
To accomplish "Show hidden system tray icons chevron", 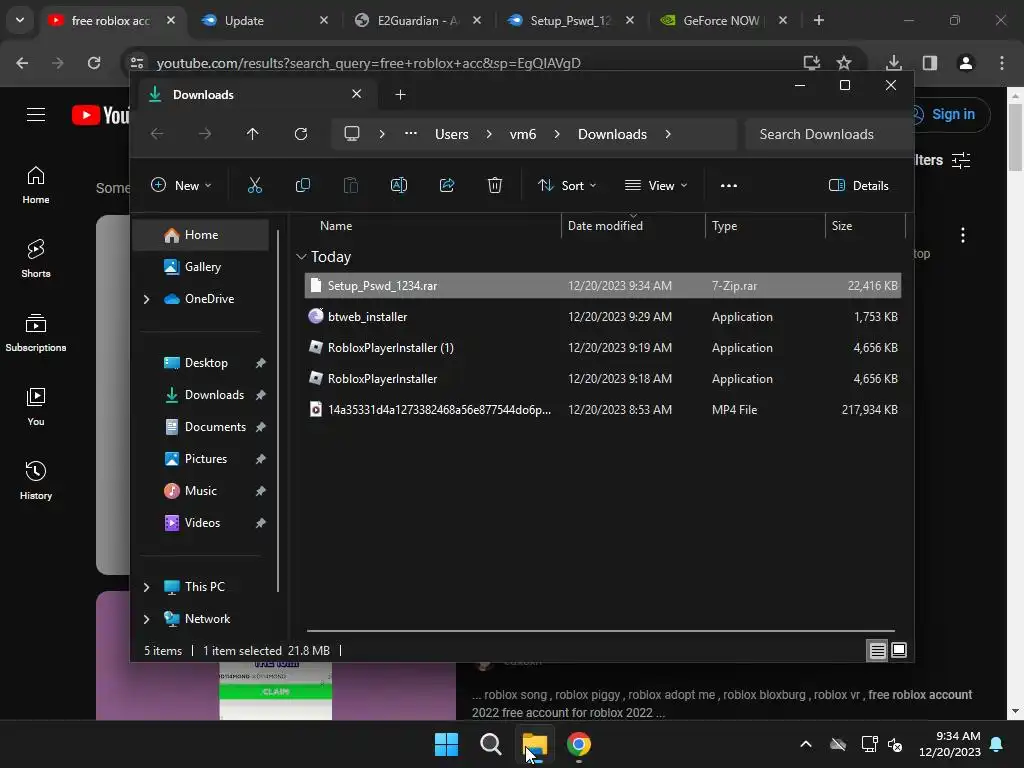I will tap(806, 744).
